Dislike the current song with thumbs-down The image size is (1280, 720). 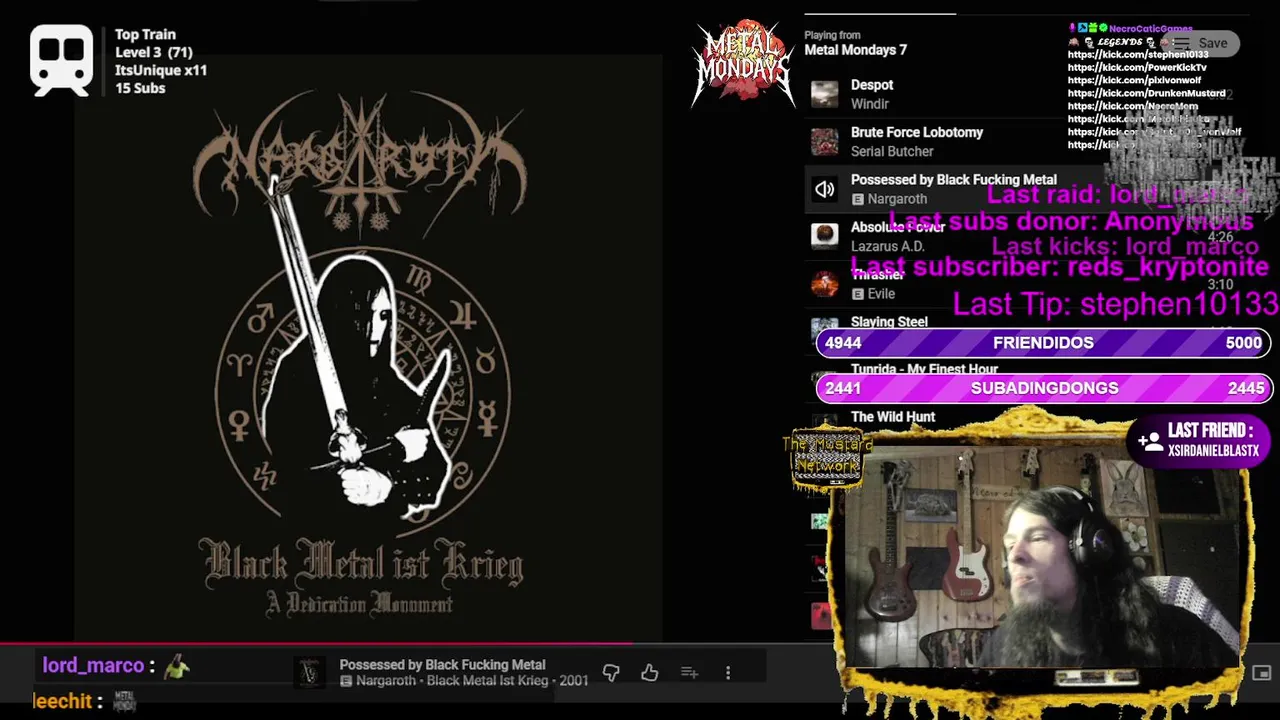pyautogui.click(x=611, y=673)
